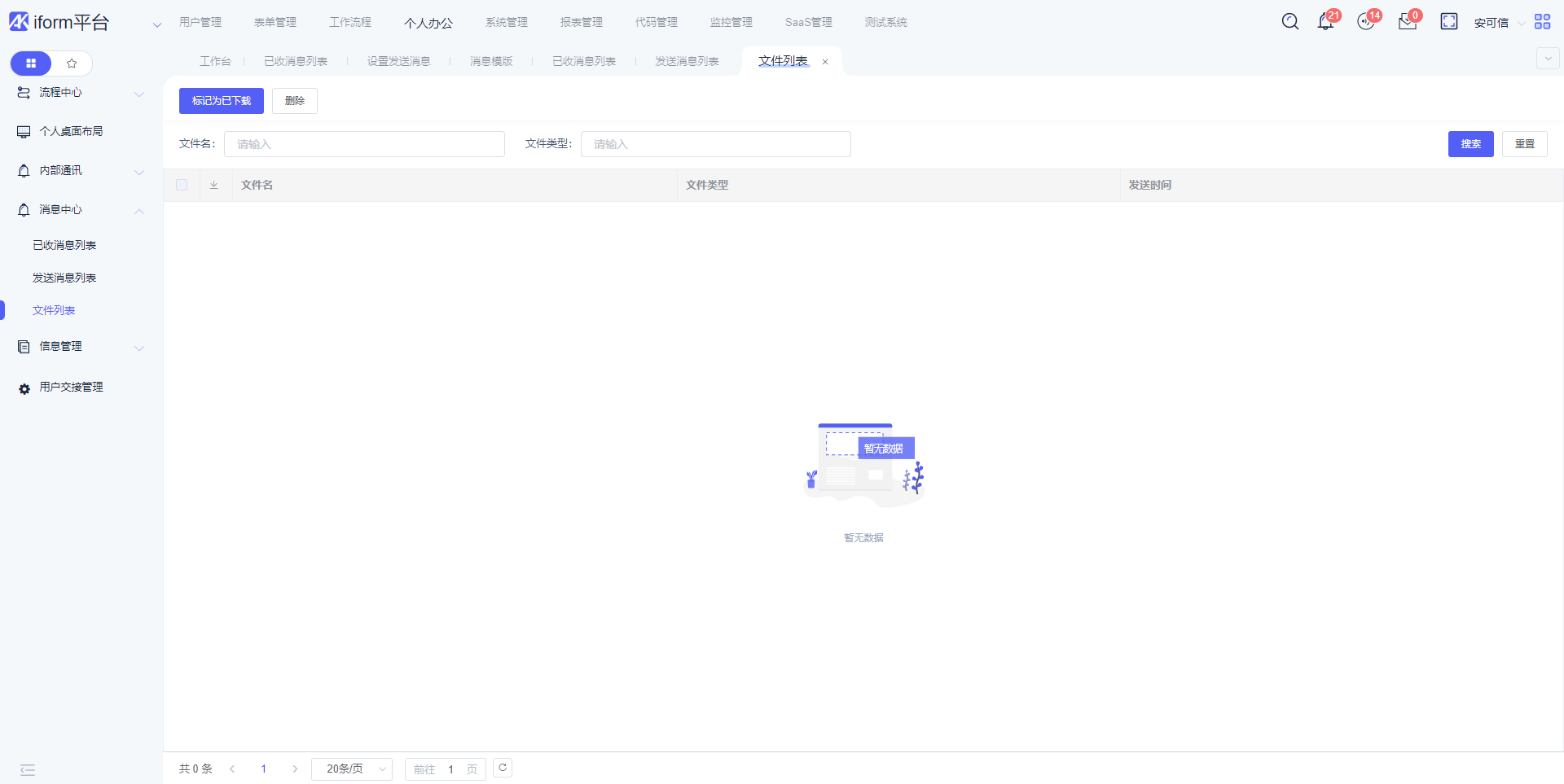Image resolution: width=1564 pixels, height=784 pixels.
Task: Open the bell notifications icon
Action: [1325, 22]
